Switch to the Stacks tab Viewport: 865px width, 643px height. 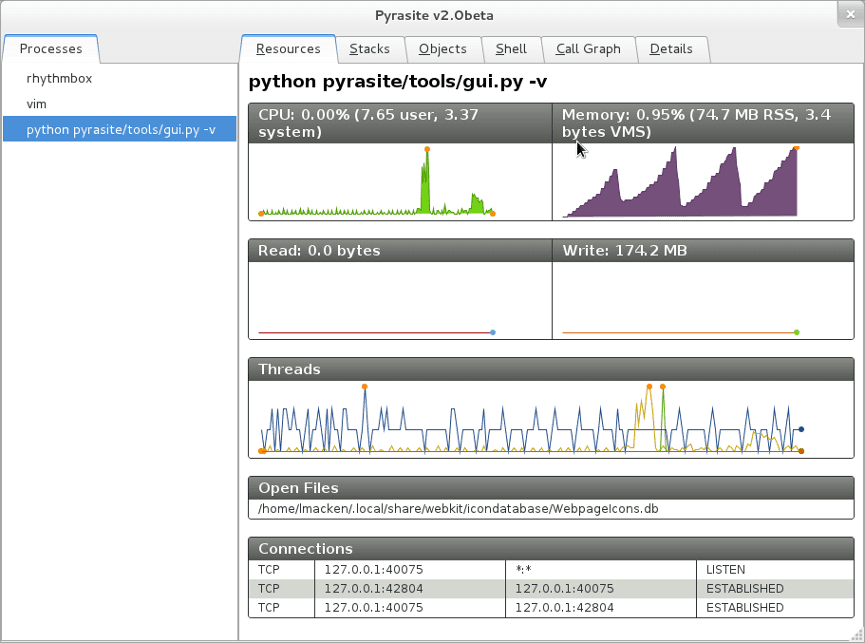click(x=369, y=48)
